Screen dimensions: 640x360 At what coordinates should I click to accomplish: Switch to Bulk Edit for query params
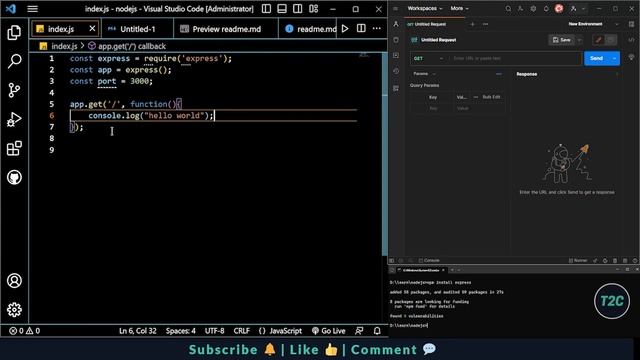[x=491, y=97]
